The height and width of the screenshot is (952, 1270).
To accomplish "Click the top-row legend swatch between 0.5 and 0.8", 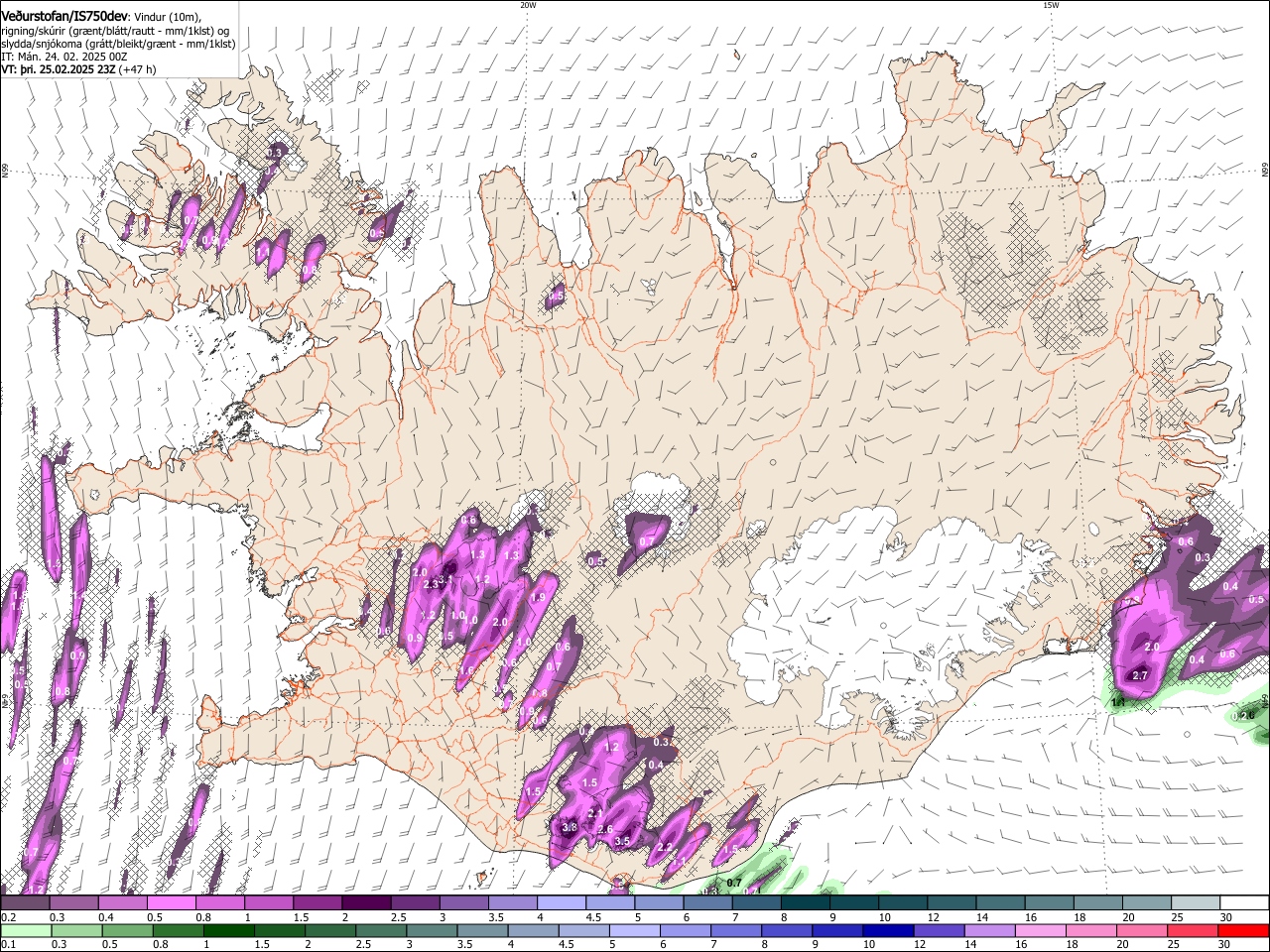I will pyautogui.click(x=170, y=903).
